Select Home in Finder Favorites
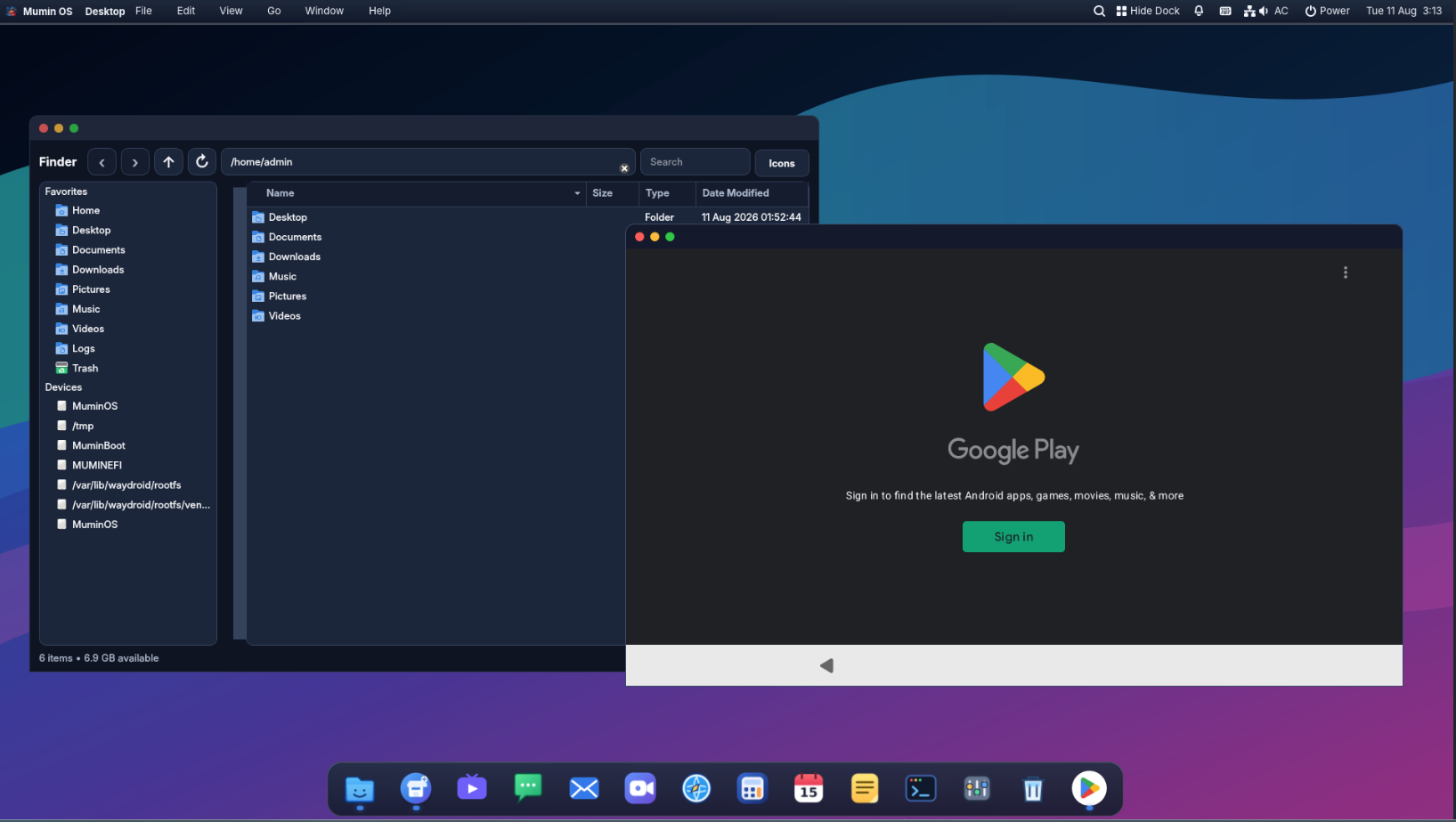 [x=85, y=211]
